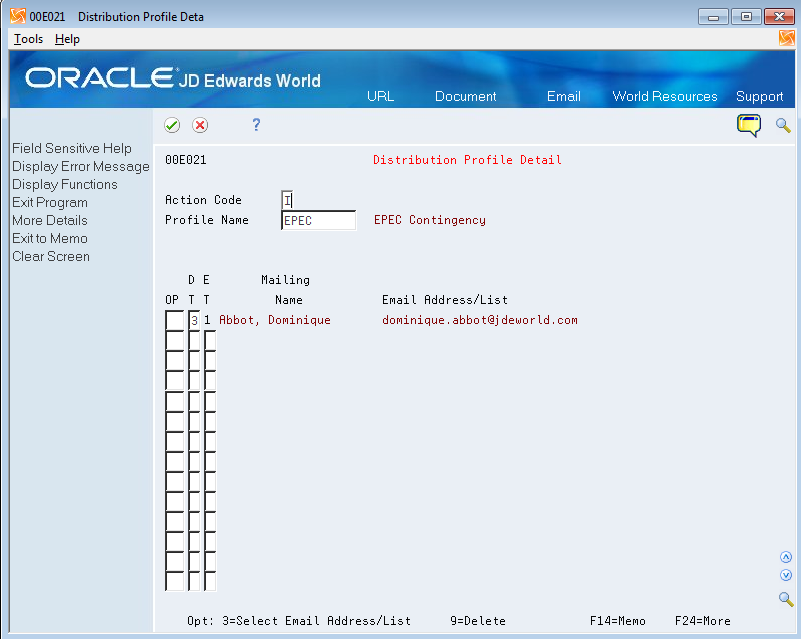Viewport: 801px width, 639px height.
Task: Open the blue question mark help icon
Action: tap(256, 125)
